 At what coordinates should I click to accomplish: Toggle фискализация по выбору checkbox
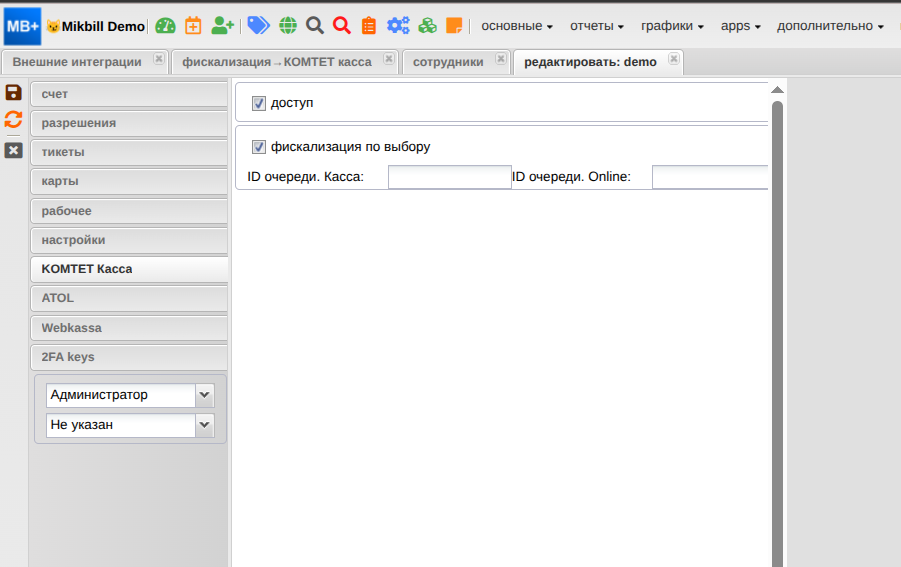click(x=259, y=147)
